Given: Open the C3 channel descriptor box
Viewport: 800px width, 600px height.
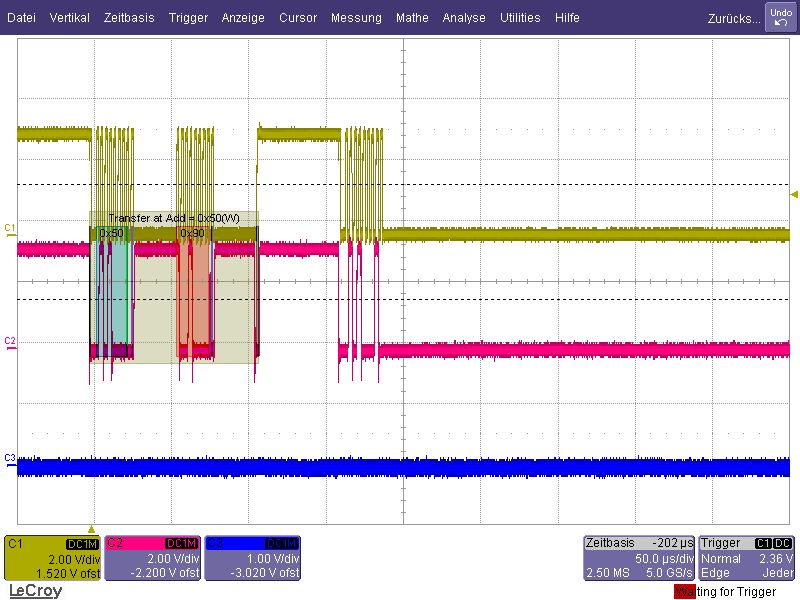Looking at the screenshot, I should tap(253, 558).
